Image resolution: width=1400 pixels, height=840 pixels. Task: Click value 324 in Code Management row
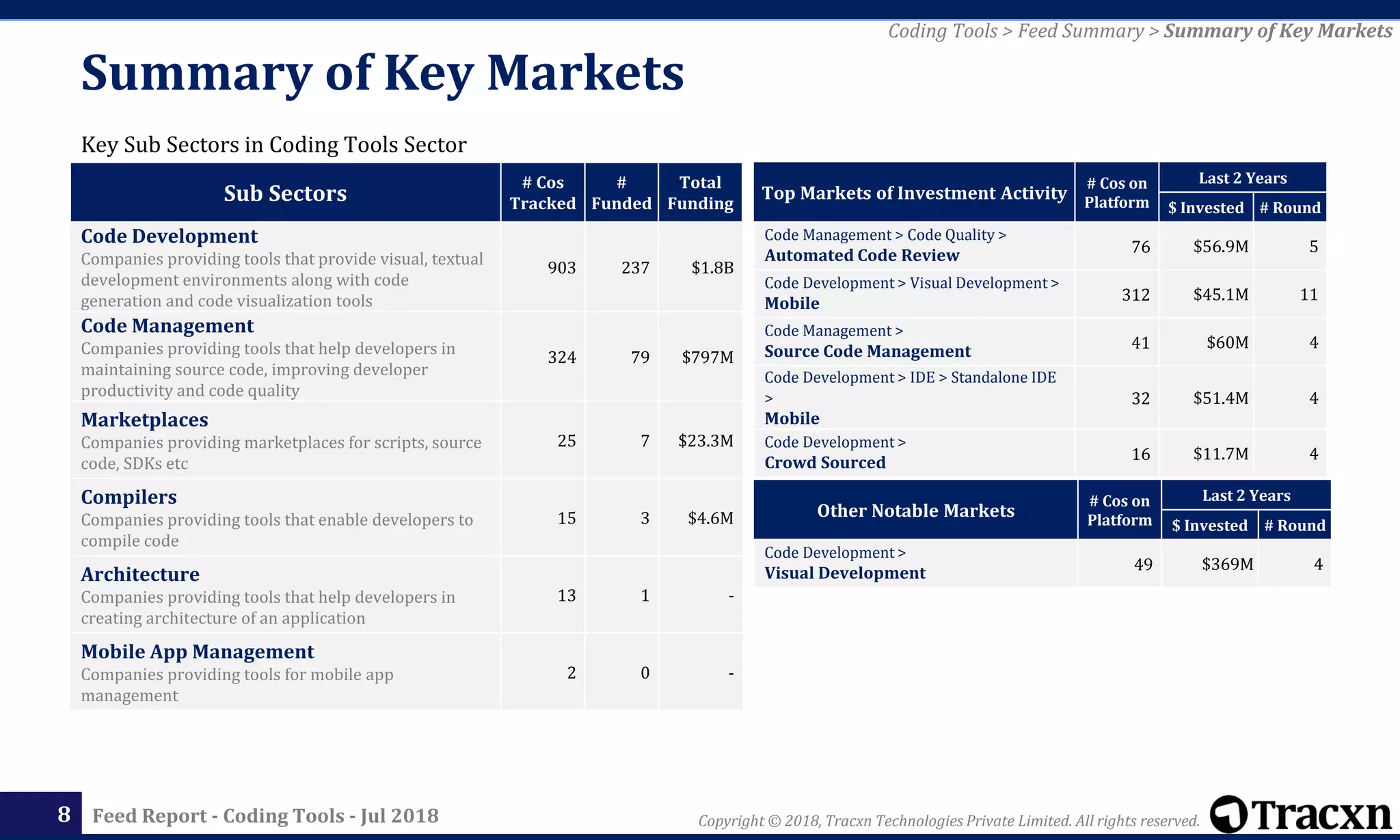point(562,357)
